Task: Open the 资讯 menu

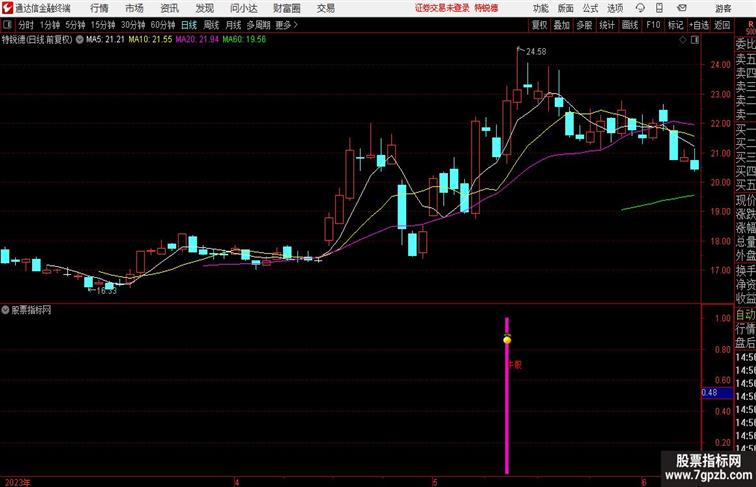Action: point(169,8)
